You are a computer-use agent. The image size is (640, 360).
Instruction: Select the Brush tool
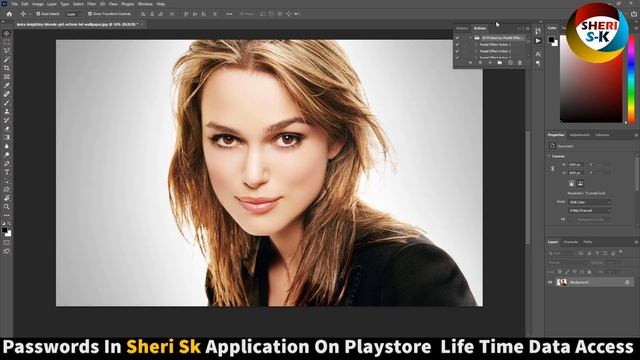(7, 103)
